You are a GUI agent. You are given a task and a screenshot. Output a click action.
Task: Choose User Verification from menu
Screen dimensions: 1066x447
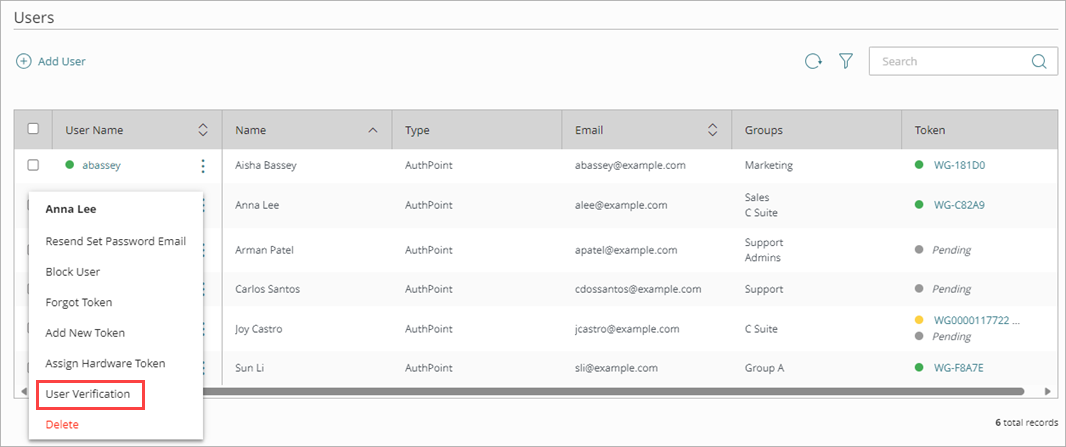88,394
